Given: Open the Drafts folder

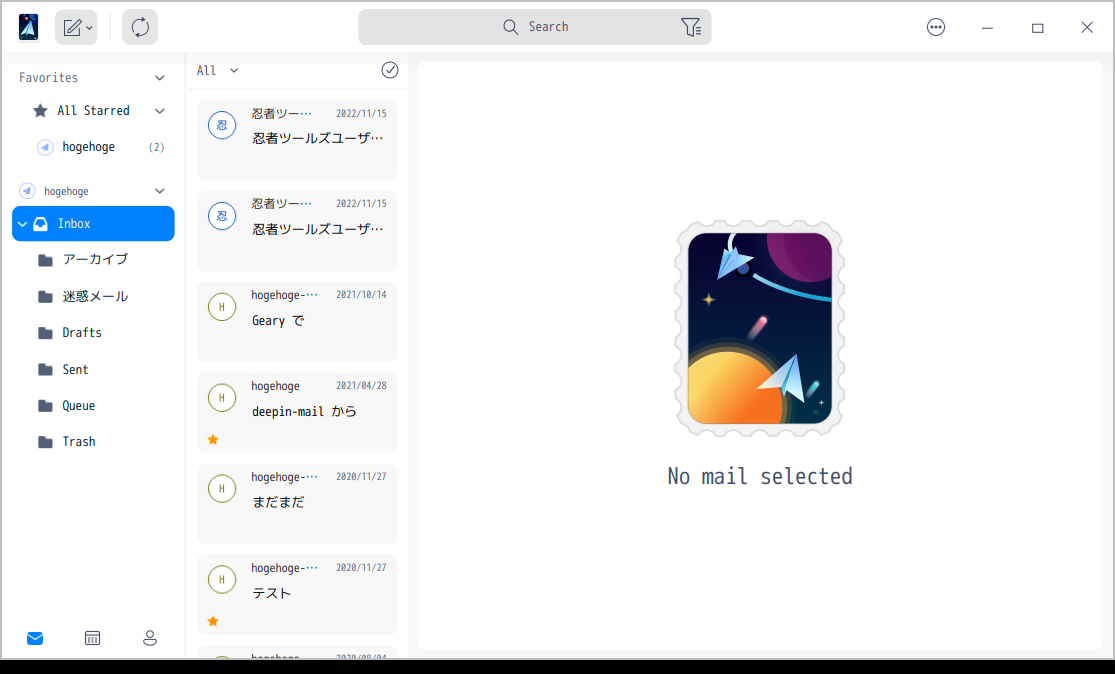Looking at the screenshot, I should tap(93, 333).
